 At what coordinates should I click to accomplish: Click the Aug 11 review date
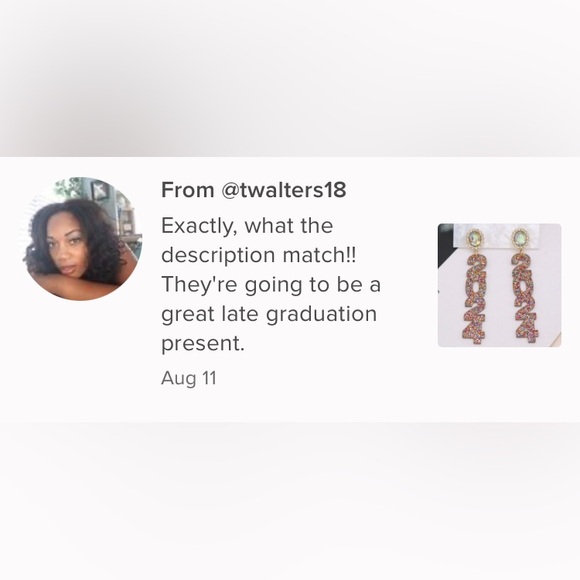189,378
